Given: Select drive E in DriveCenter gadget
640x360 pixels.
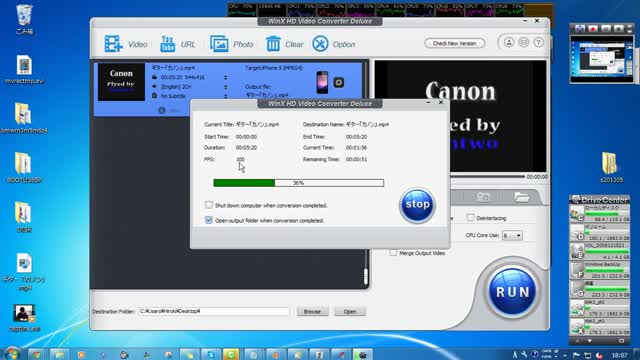Looking at the screenshot, I should coord(600,251).
